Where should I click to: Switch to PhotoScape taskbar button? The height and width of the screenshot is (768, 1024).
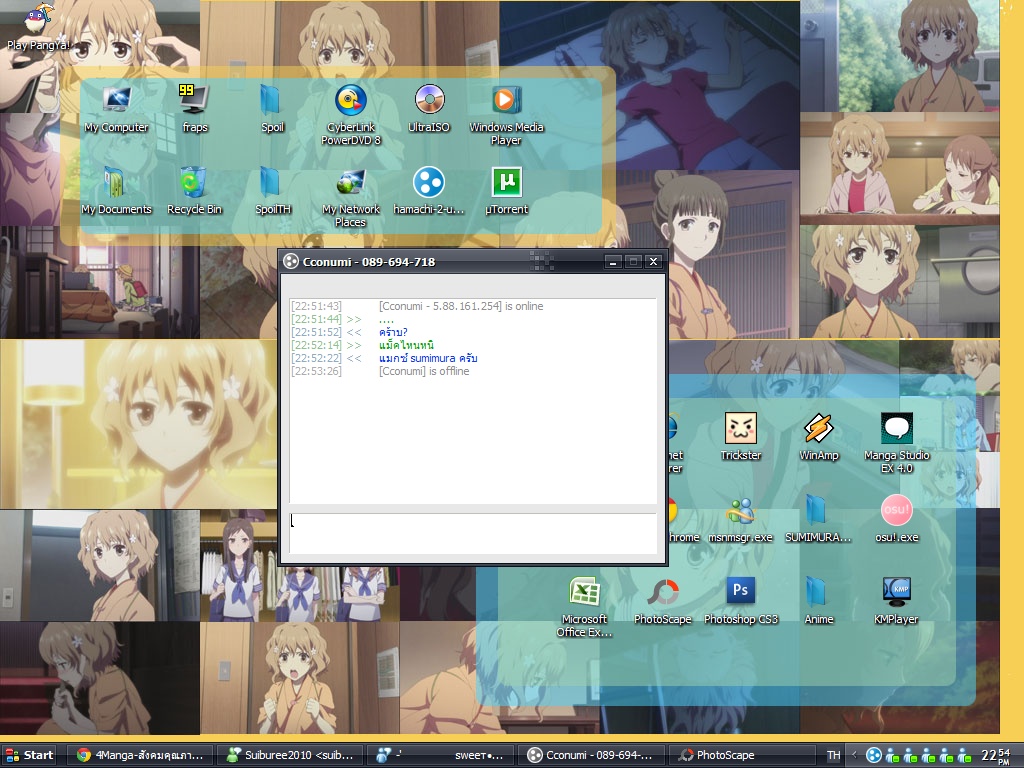click(x=741, y=755)
